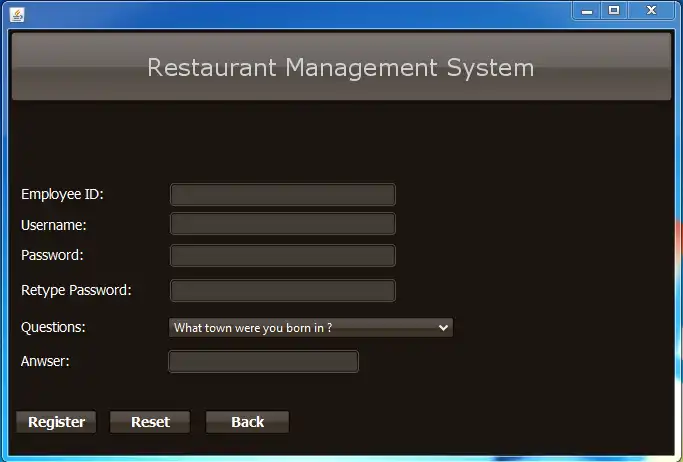Click the Restaurant Management System header banner
Screen dimensions: 683x462
point(341,67)
